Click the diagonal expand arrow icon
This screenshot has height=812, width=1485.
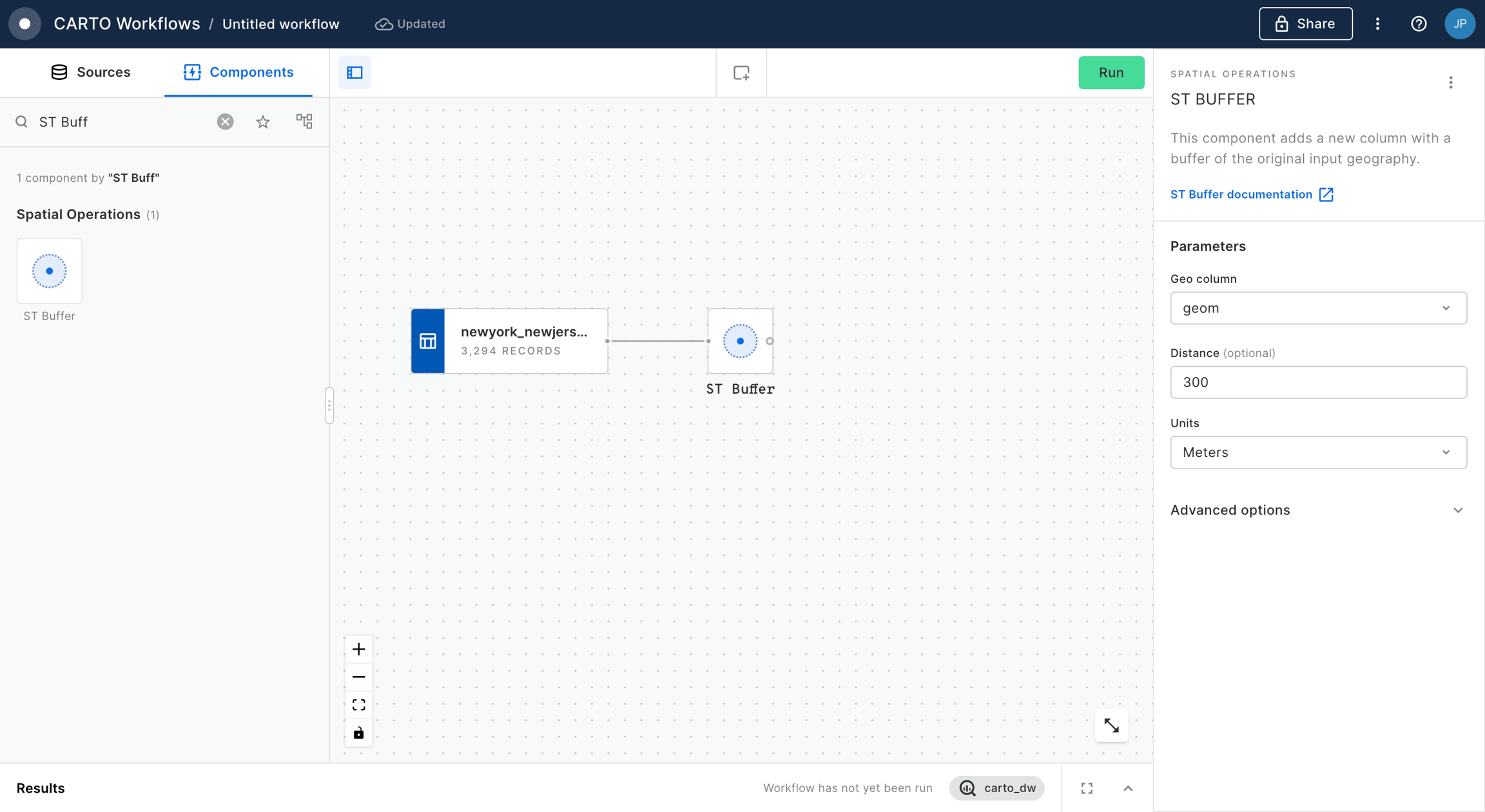[x=1111, y=726]
